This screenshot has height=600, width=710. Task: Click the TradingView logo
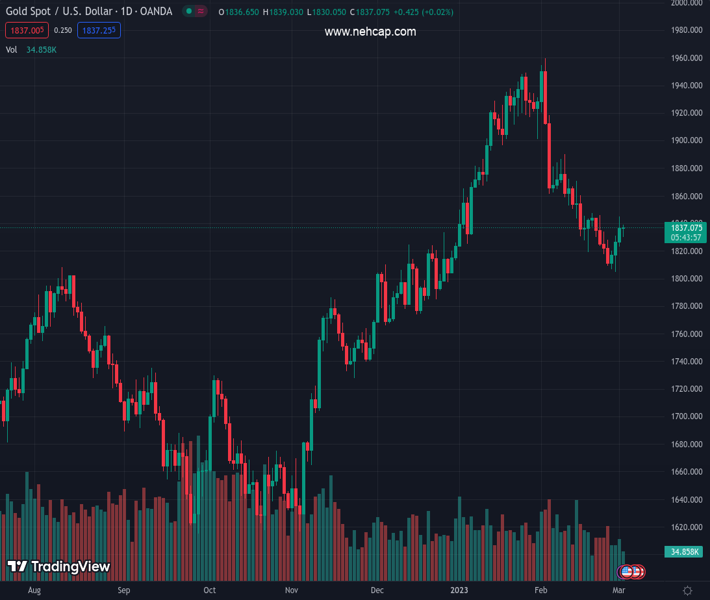[58, 567]
